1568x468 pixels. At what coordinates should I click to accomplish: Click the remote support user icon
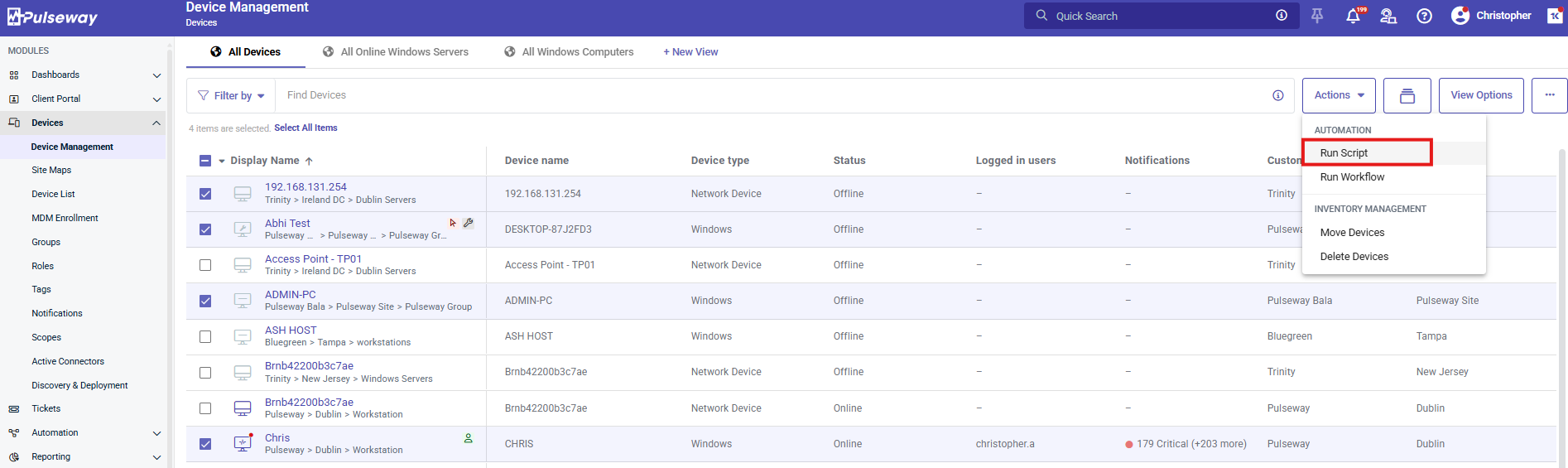[x=1388, y=16]
